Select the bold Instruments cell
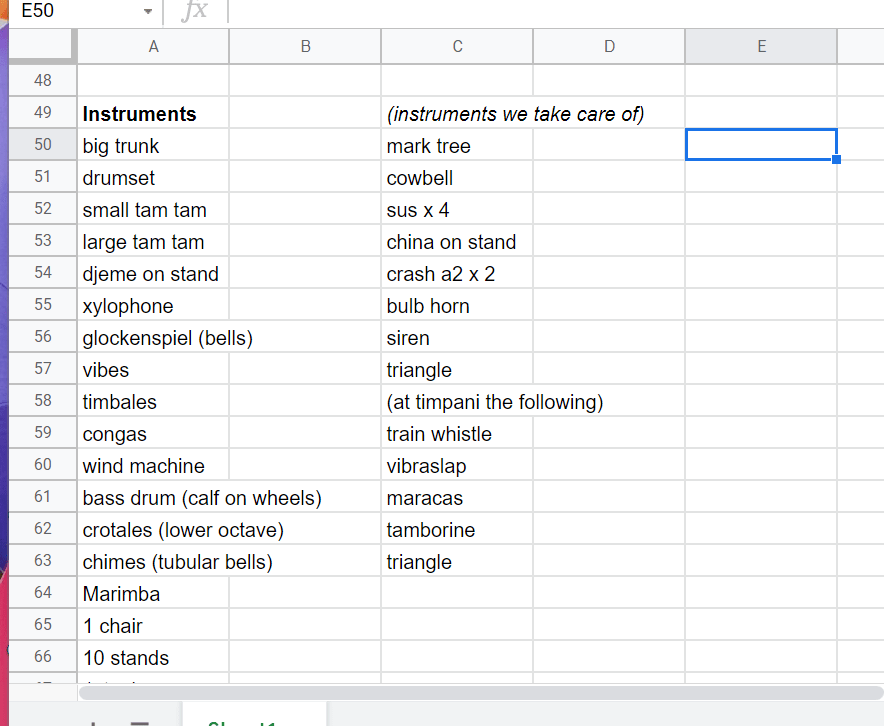The image size is (884, 726). pos(153,114)
